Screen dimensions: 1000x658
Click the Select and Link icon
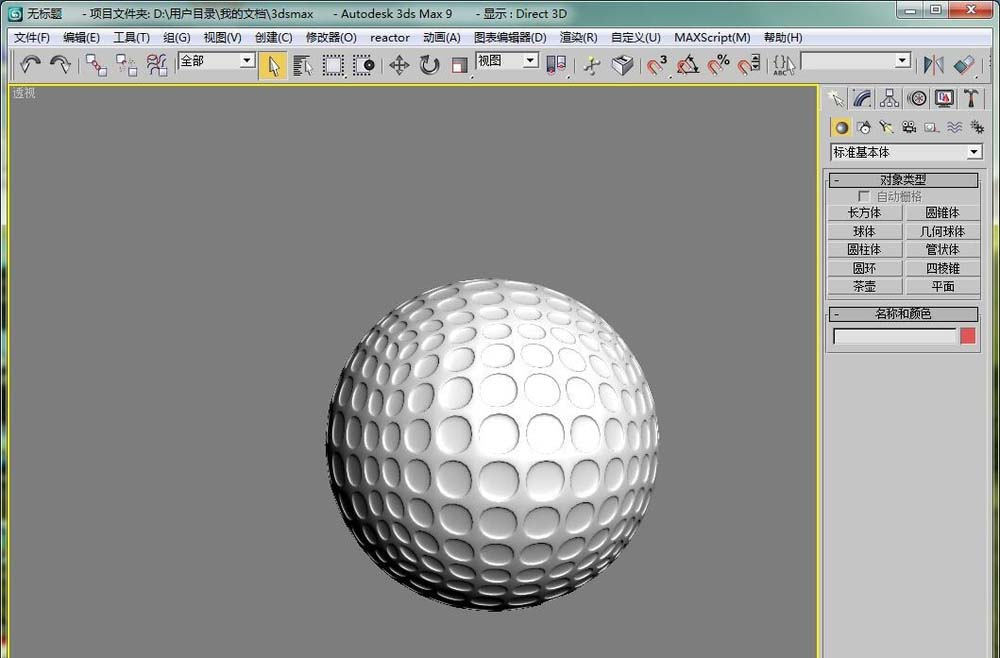[x=96, y=65]
